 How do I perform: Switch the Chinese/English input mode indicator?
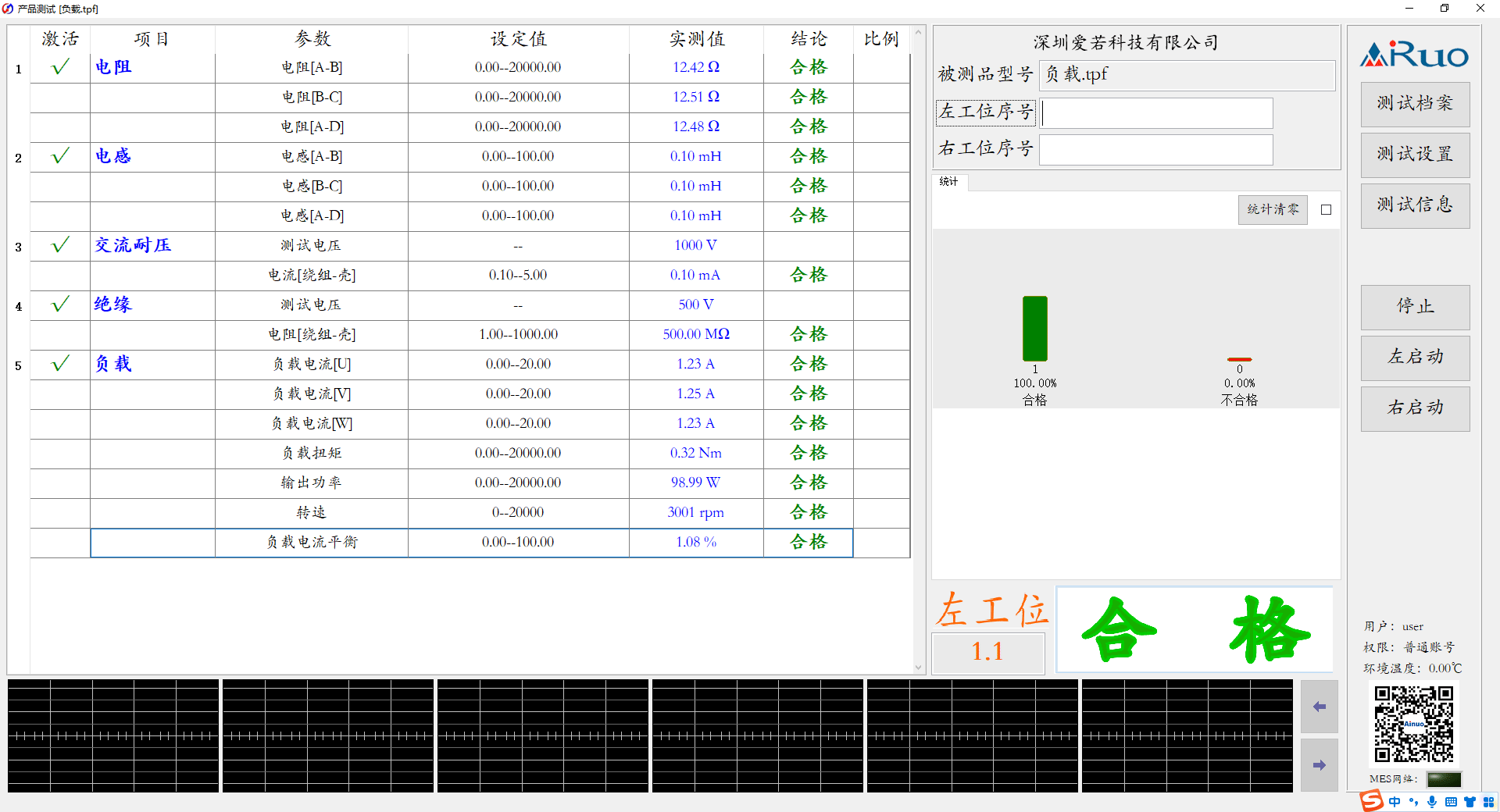click(1395, 802)
